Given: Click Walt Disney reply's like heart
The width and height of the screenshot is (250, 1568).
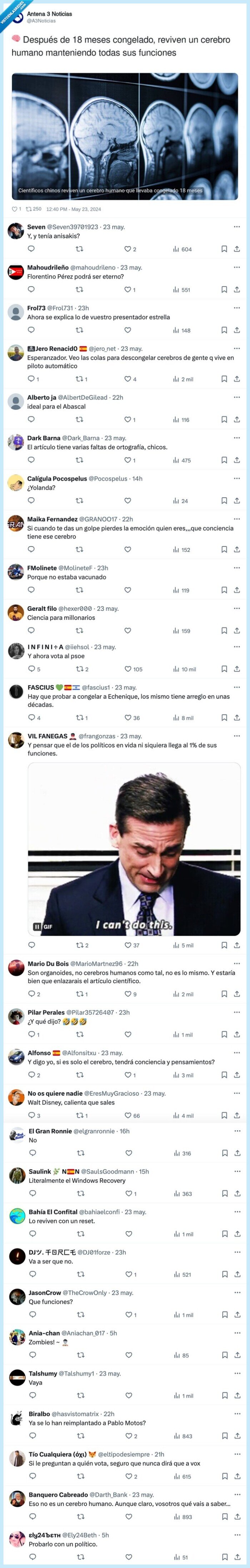Looking at the screenshot, I should 128,1116.
